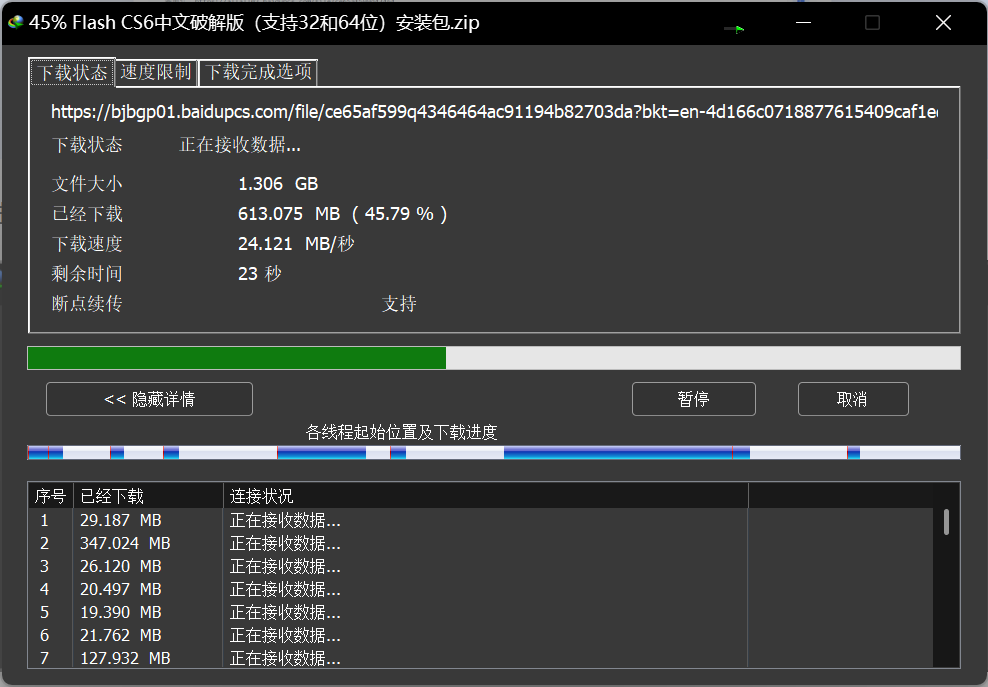Click the 正在接收数据 status text at top
Screen dimensions: 988x687
pos(240,145)
